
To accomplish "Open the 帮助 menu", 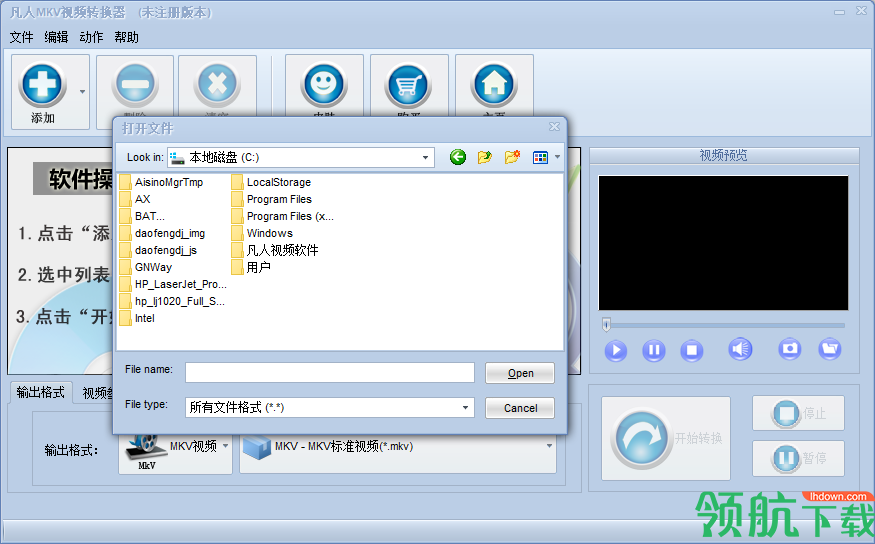I will click(x=126, y=37).
